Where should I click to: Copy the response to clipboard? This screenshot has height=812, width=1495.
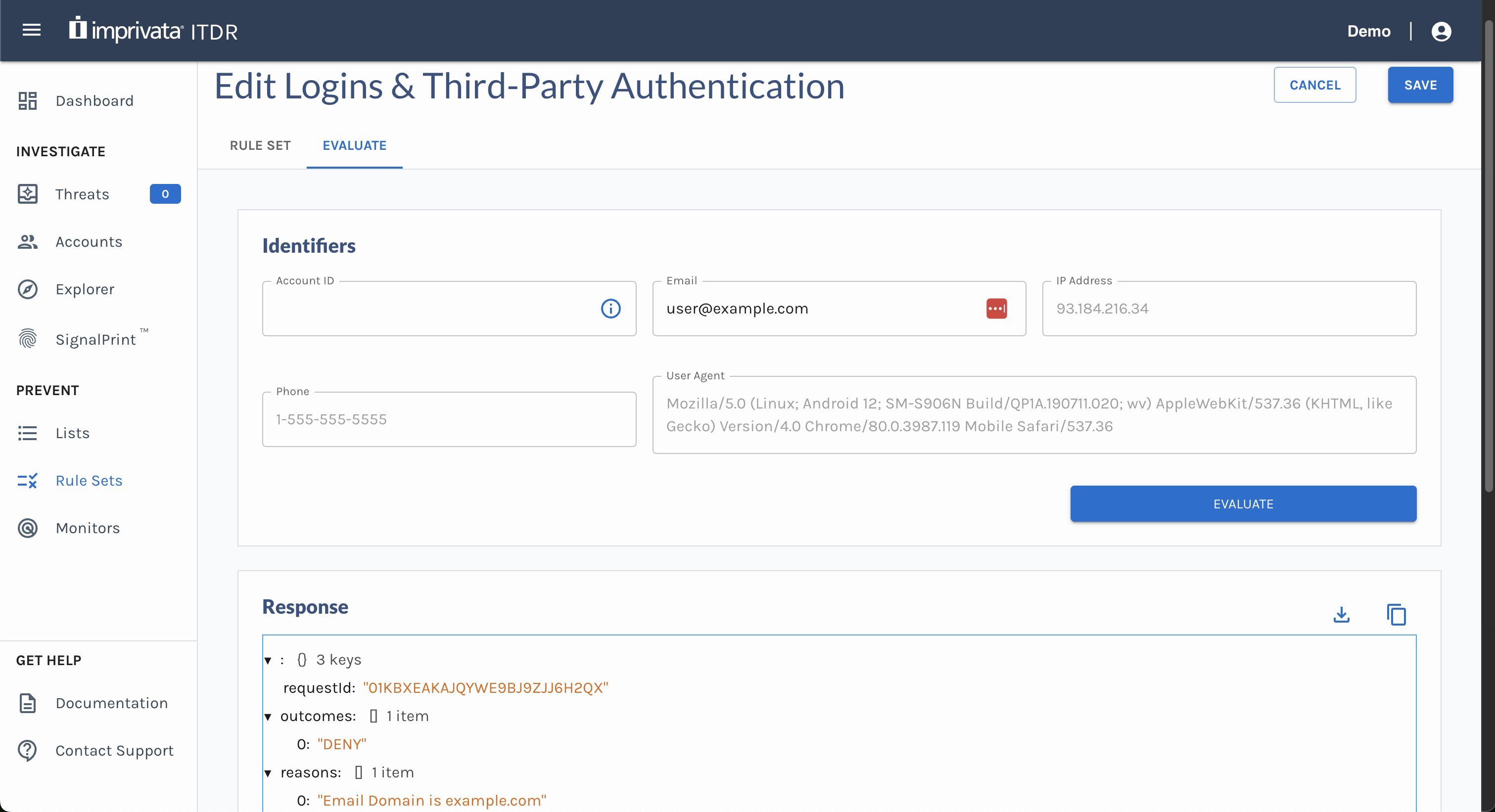(1396, 614)
